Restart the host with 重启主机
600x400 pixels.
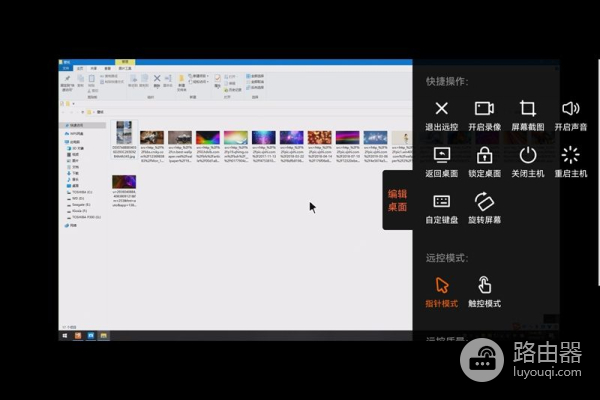[571, 155]
